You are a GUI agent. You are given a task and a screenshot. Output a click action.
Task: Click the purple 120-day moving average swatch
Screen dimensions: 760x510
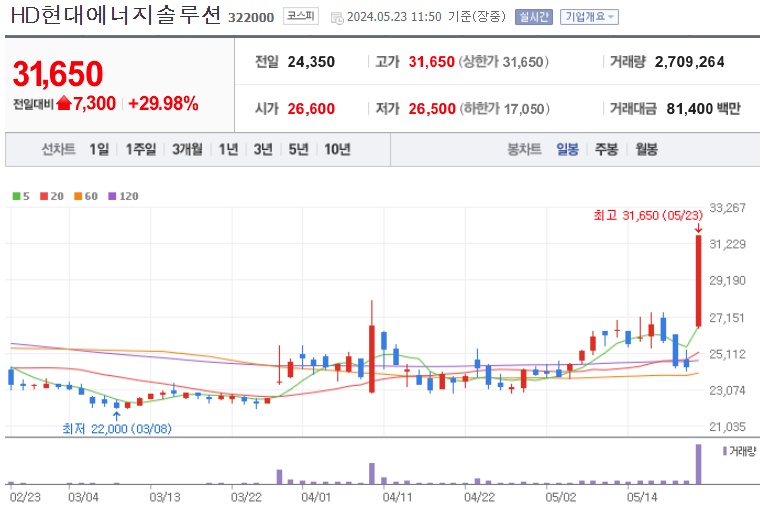pyautogui.click(x=112, y=196)
